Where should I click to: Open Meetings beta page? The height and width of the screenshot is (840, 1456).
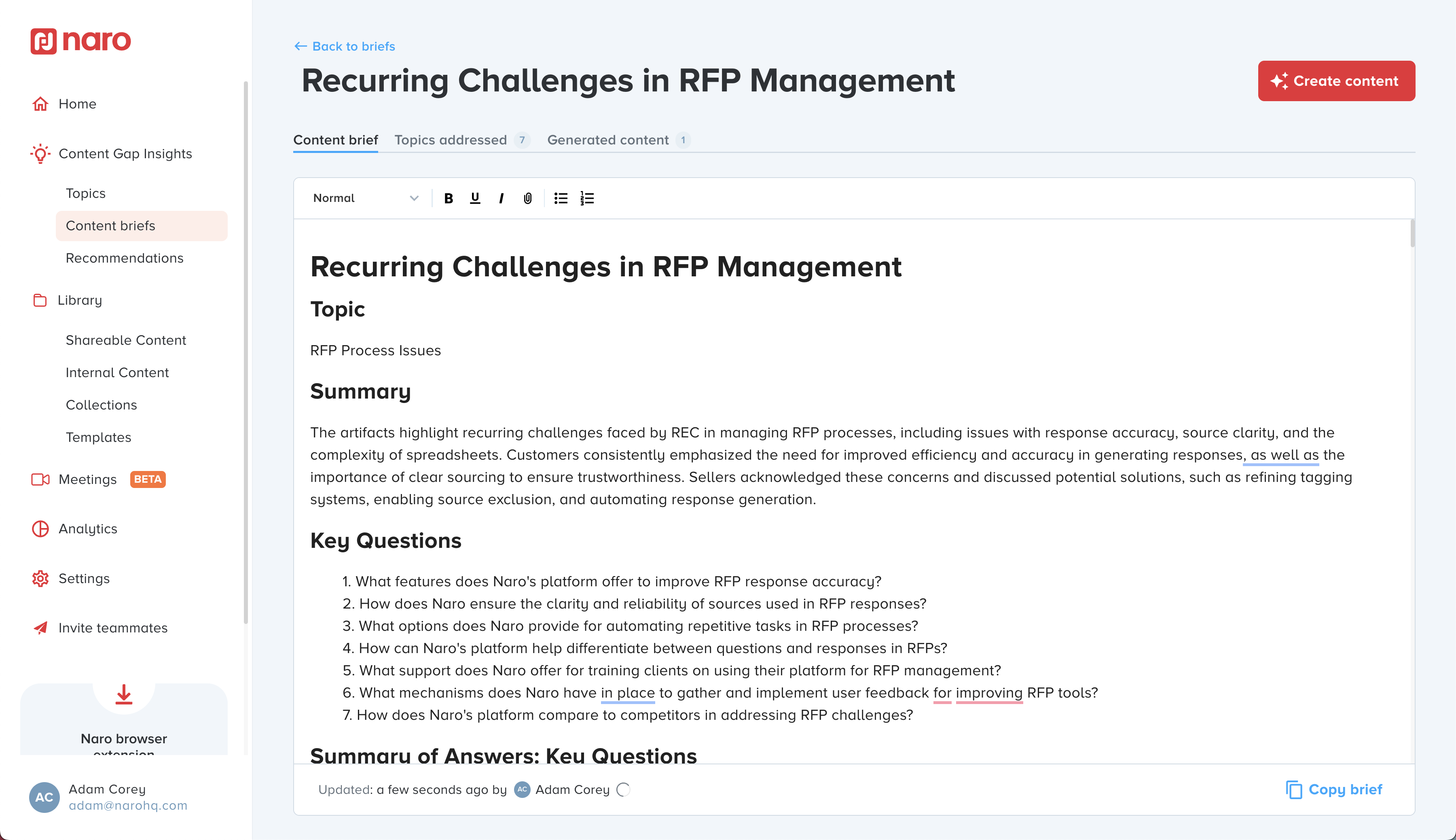pos(88,479)
